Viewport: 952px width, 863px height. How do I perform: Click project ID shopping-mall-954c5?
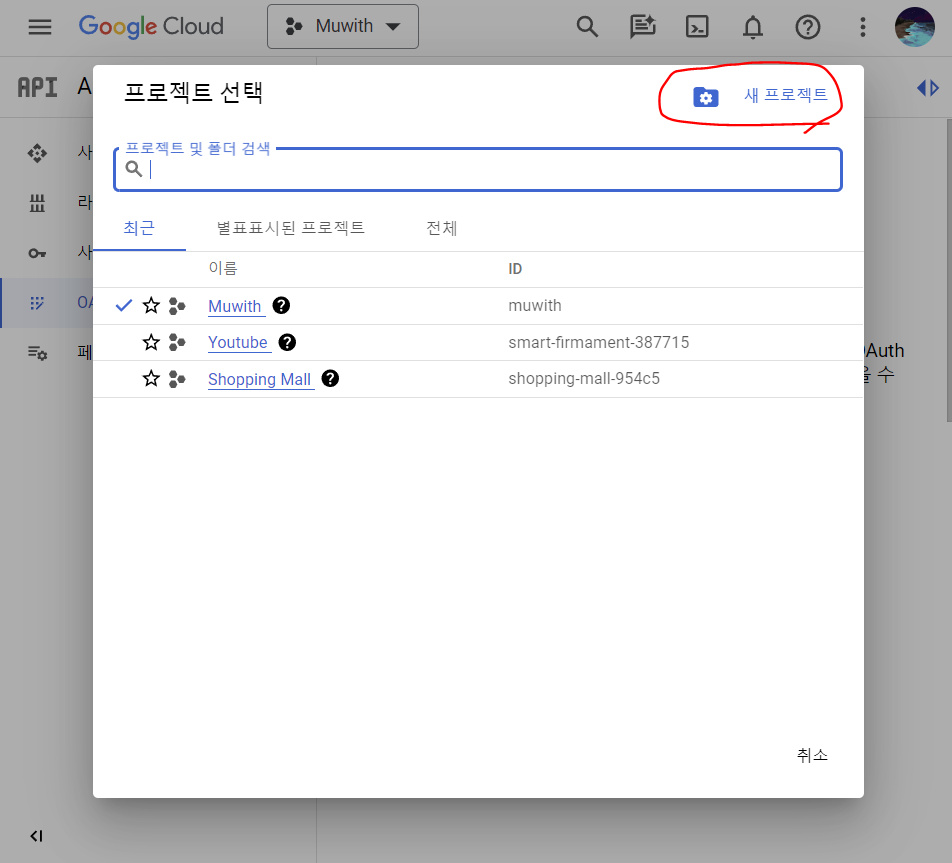584,378
